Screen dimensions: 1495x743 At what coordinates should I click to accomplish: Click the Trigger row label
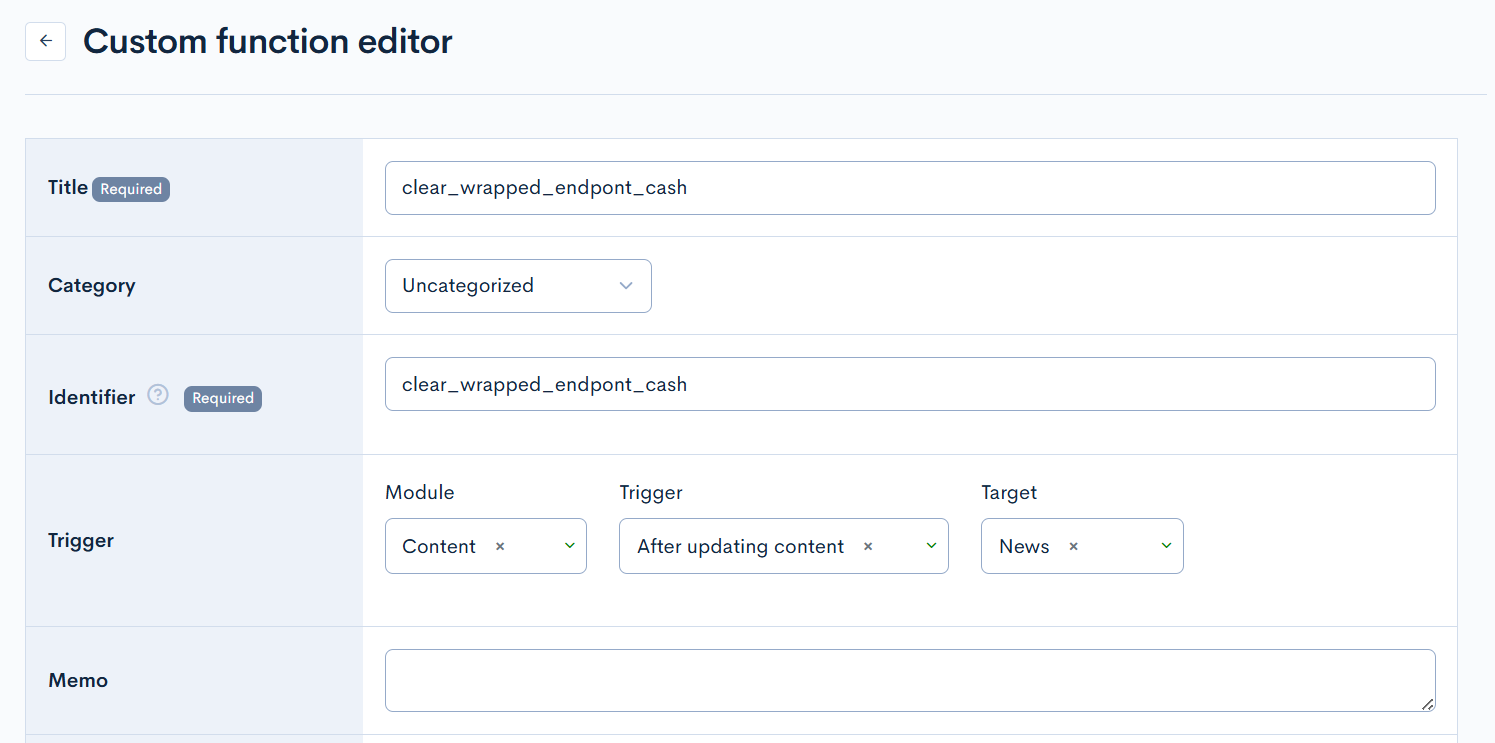(x=81, y=540)
